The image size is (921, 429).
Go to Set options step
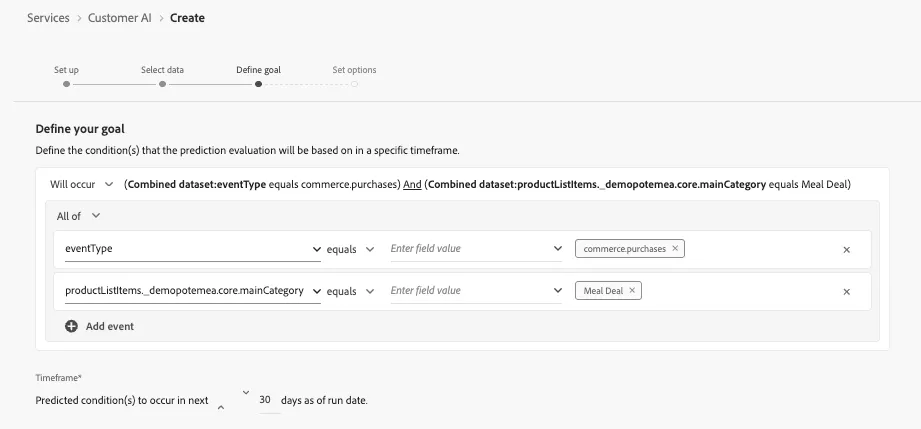(354, 76)
